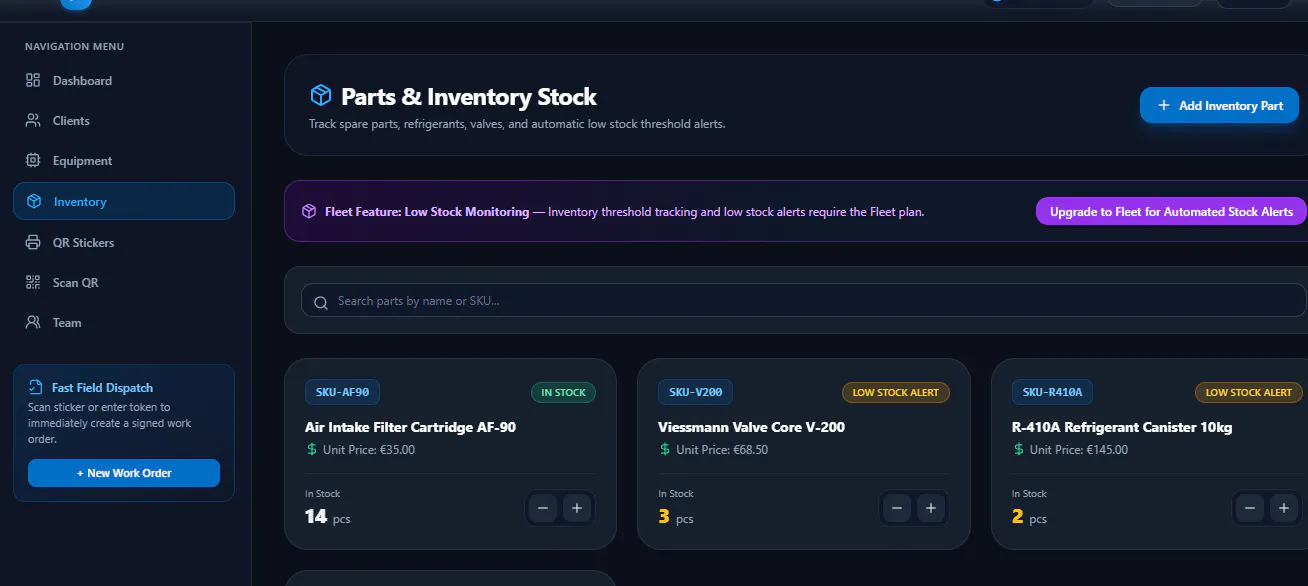
Task: Click the Parts & Inventory Stock heading
Action: tap(469, 97)
